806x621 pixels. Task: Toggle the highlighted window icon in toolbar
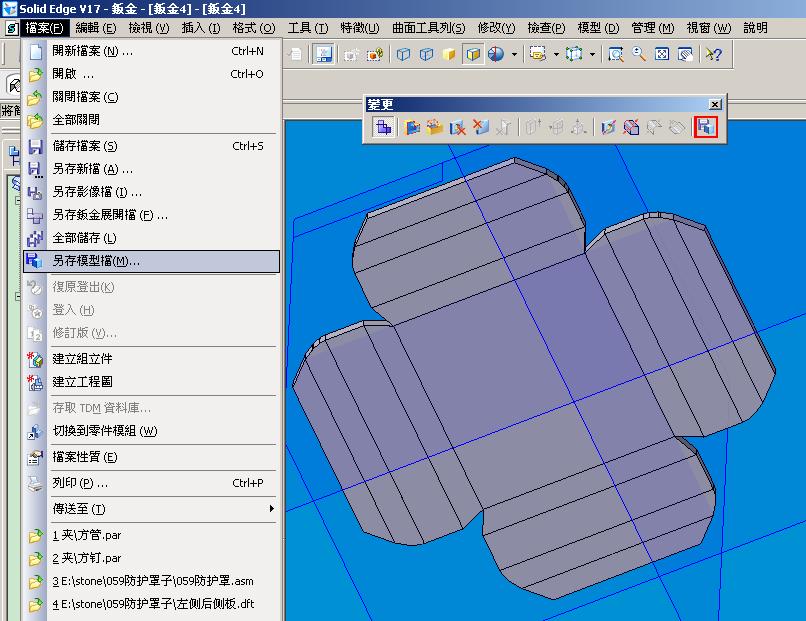pos(323,54)
